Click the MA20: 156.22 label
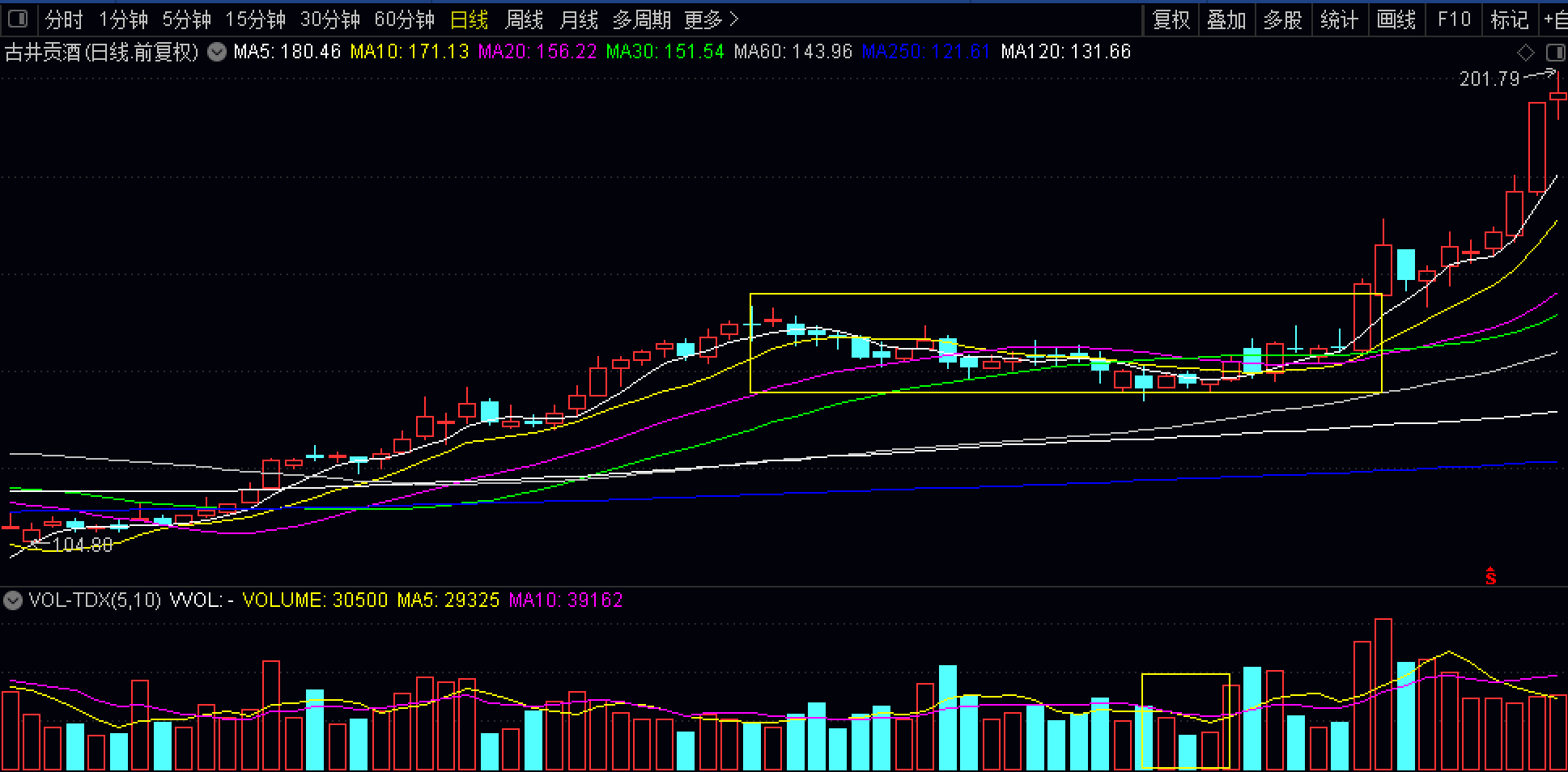 click(538, 53)
